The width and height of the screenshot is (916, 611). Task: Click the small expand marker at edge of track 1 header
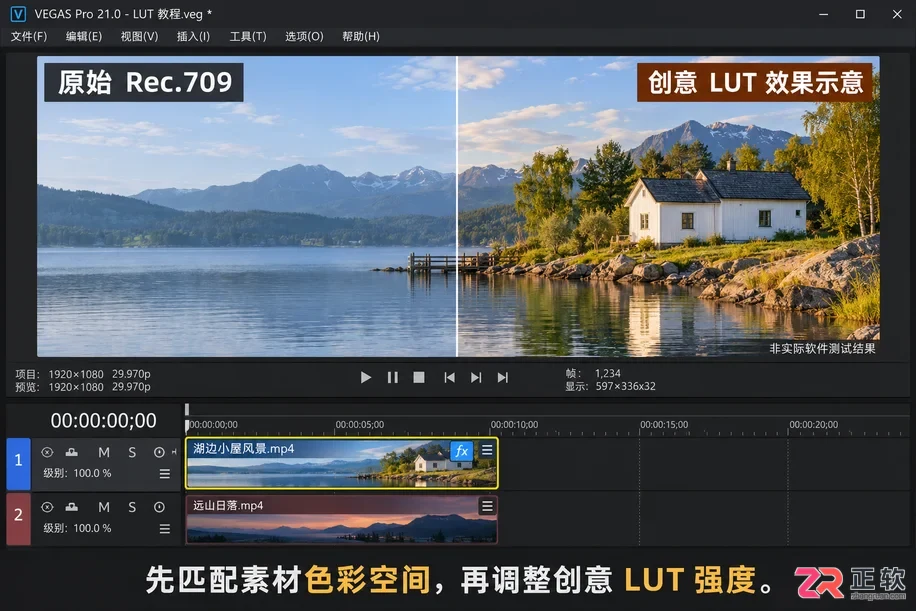(x=174, y=452)
